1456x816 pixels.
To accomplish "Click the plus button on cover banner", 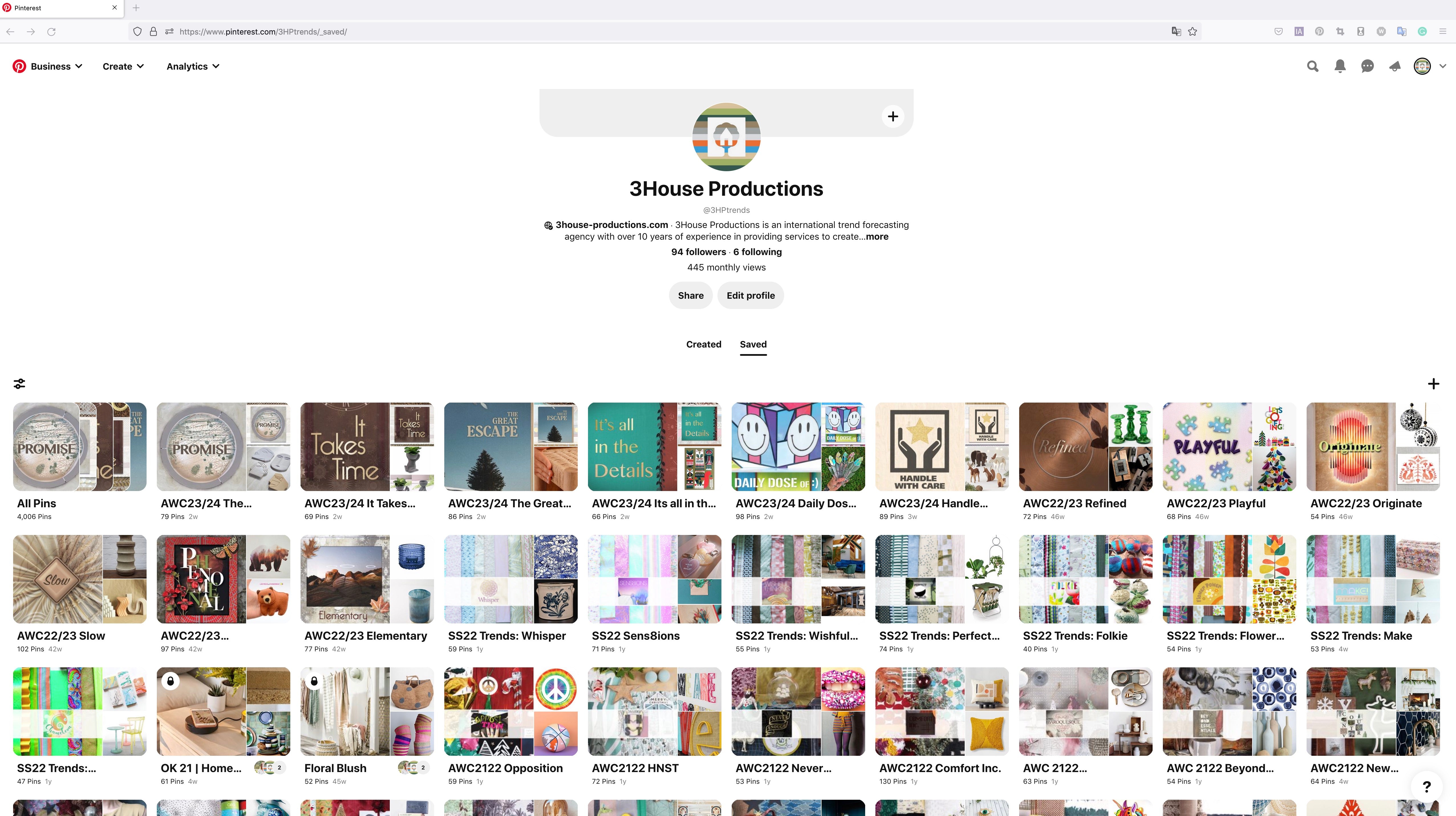I will coord(893,116).
